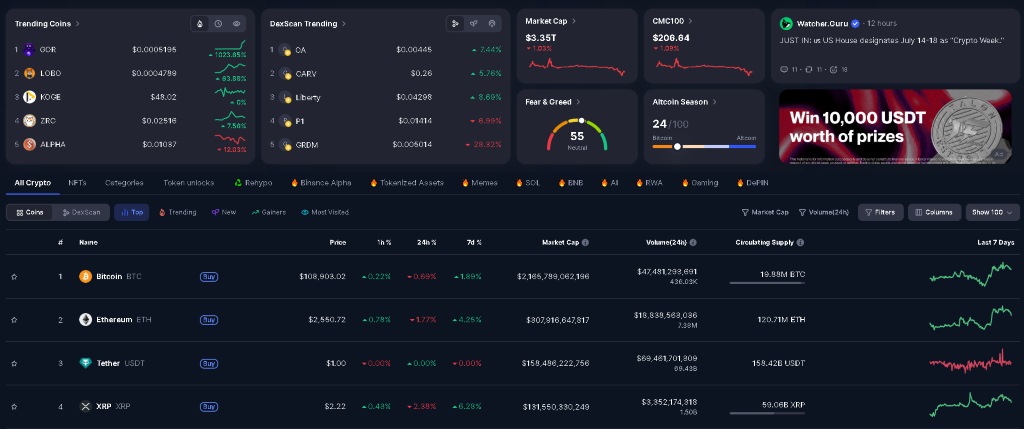Click the Buy button for Tether
The height and width of the screenshot is (429, 1024).
[x=208, y=363]
